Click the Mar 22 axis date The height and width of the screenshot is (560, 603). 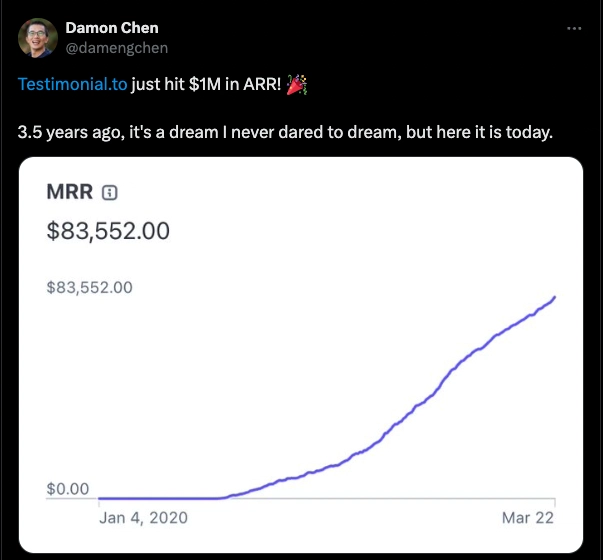(528, 518)
